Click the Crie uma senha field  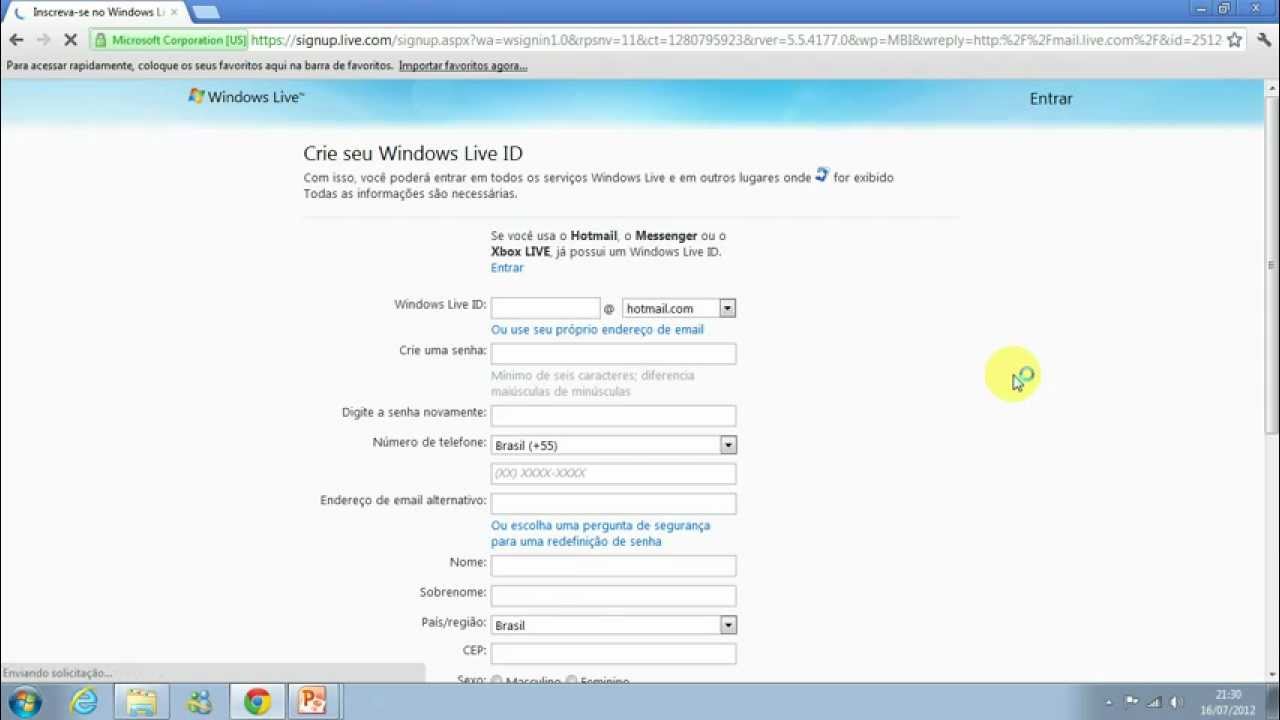(613, 353)
